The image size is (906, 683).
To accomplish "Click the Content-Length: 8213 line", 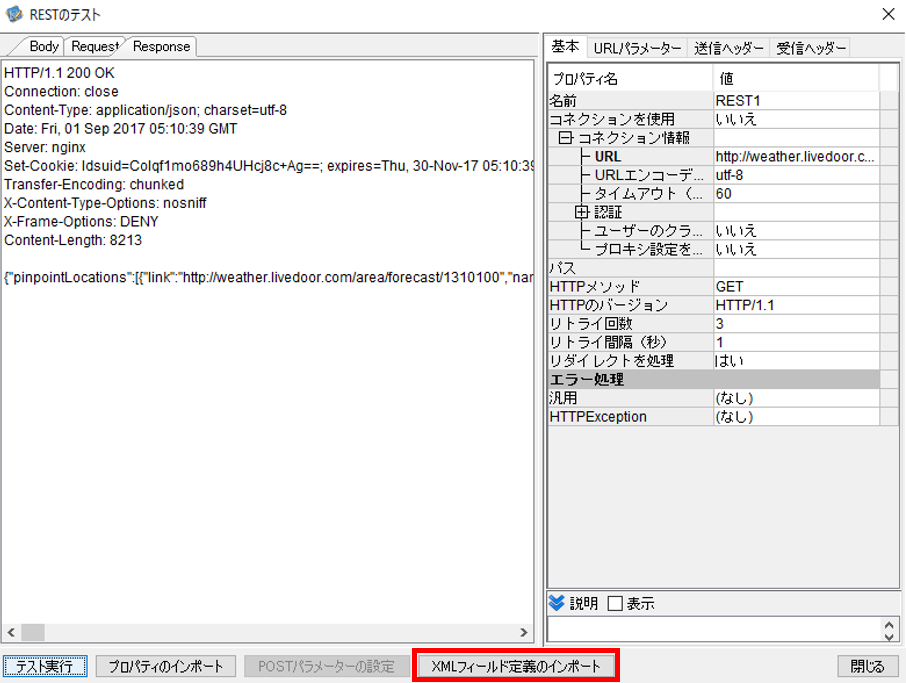I will (73, 240).
